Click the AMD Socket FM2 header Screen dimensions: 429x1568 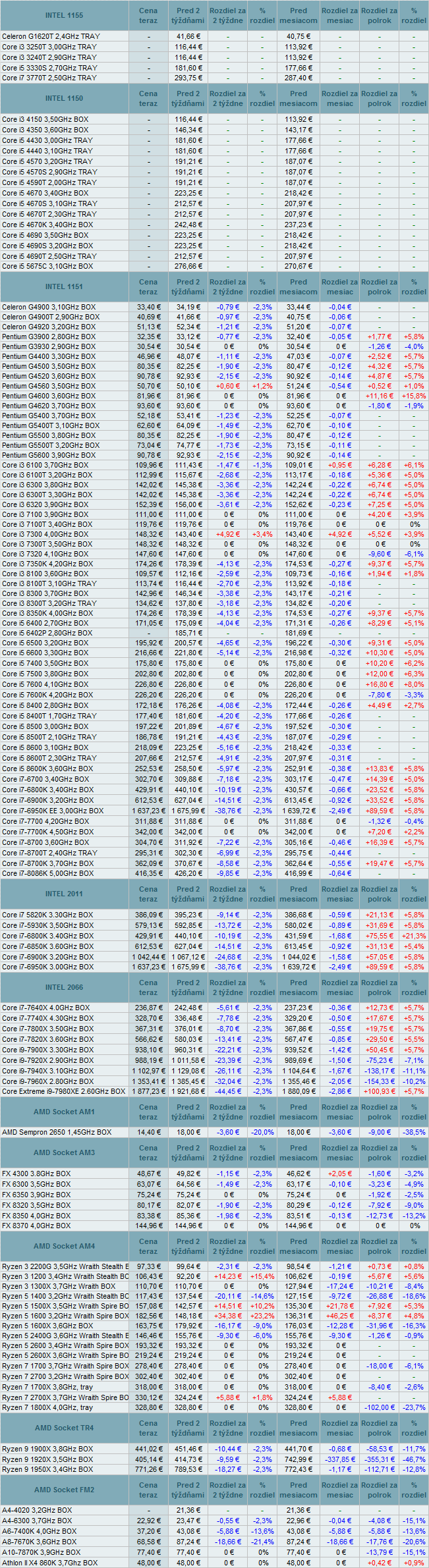coord(64,1490)
